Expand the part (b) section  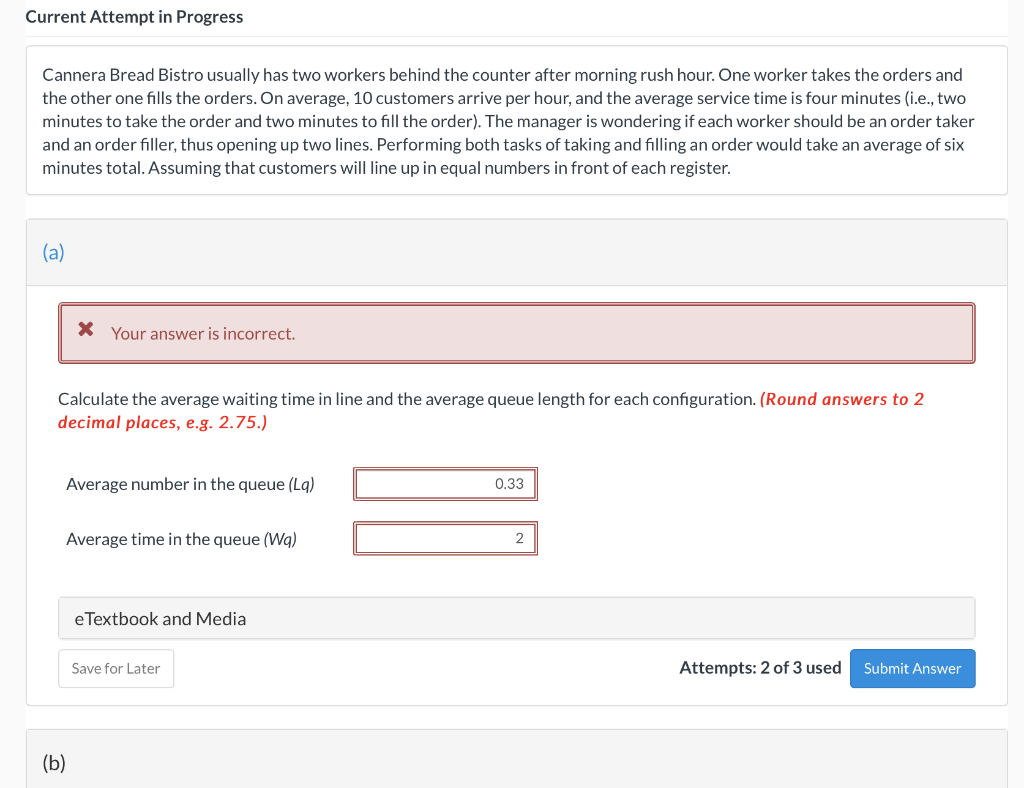(x=517, y=761)
